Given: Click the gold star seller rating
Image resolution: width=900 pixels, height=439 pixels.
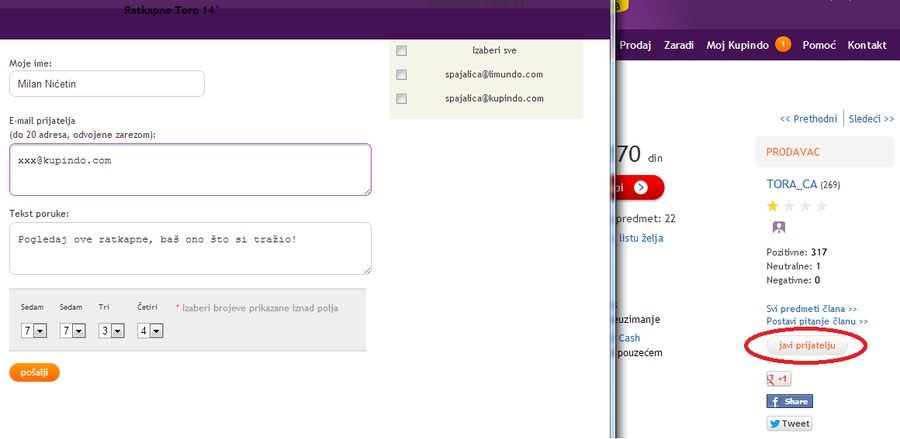Looking at the screenshot, I should tap(773, 206).
